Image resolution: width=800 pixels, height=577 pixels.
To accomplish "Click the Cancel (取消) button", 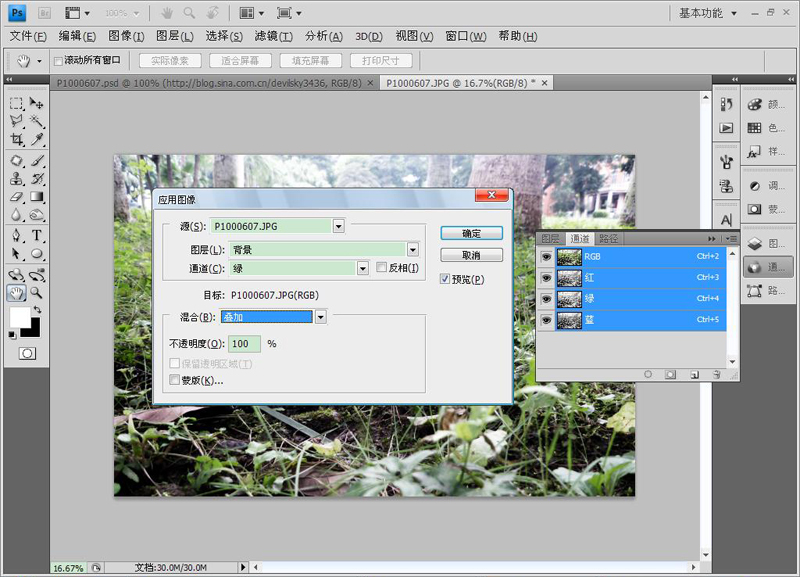I will (471, 255).
